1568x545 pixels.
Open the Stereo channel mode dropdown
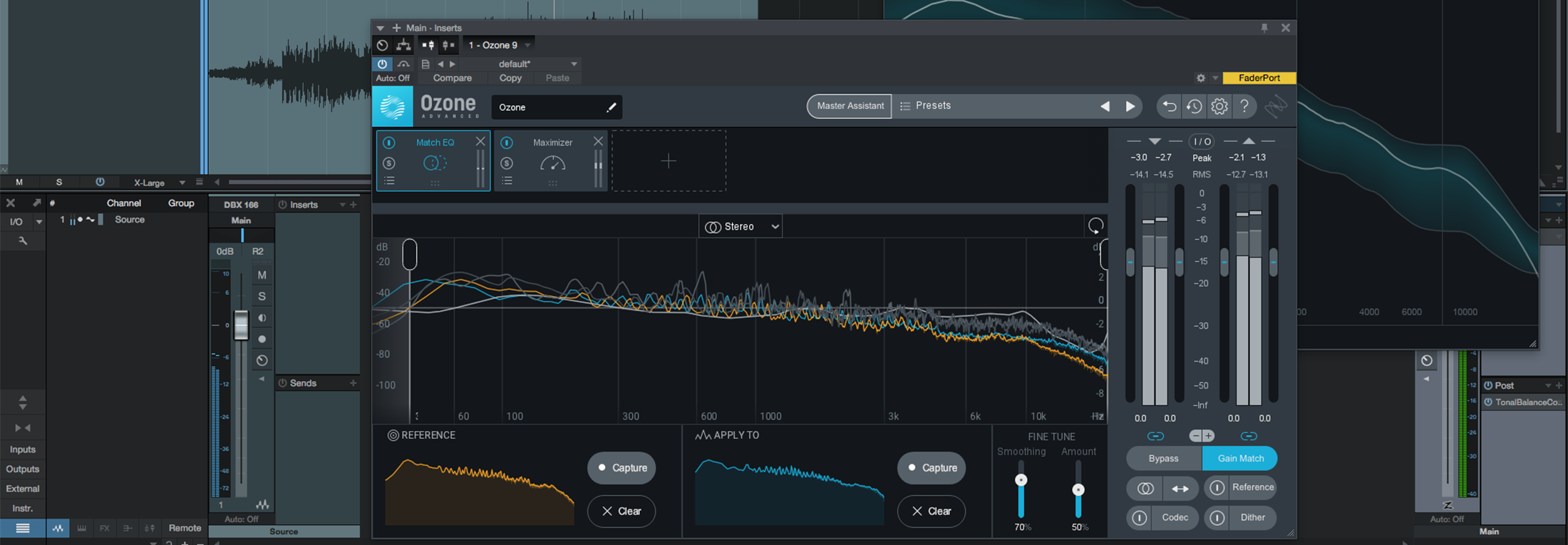[x=741, y=226]
